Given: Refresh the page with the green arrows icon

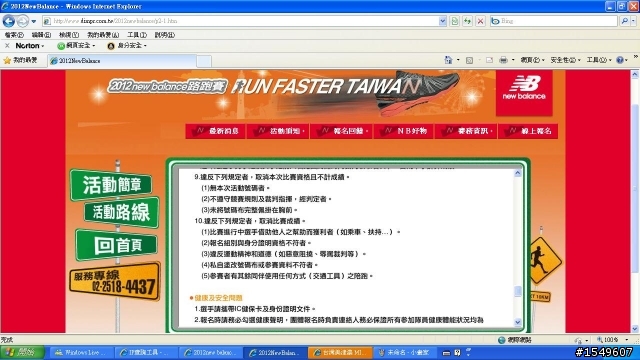Looking at the screenshot, I should [x=467, y=21].
